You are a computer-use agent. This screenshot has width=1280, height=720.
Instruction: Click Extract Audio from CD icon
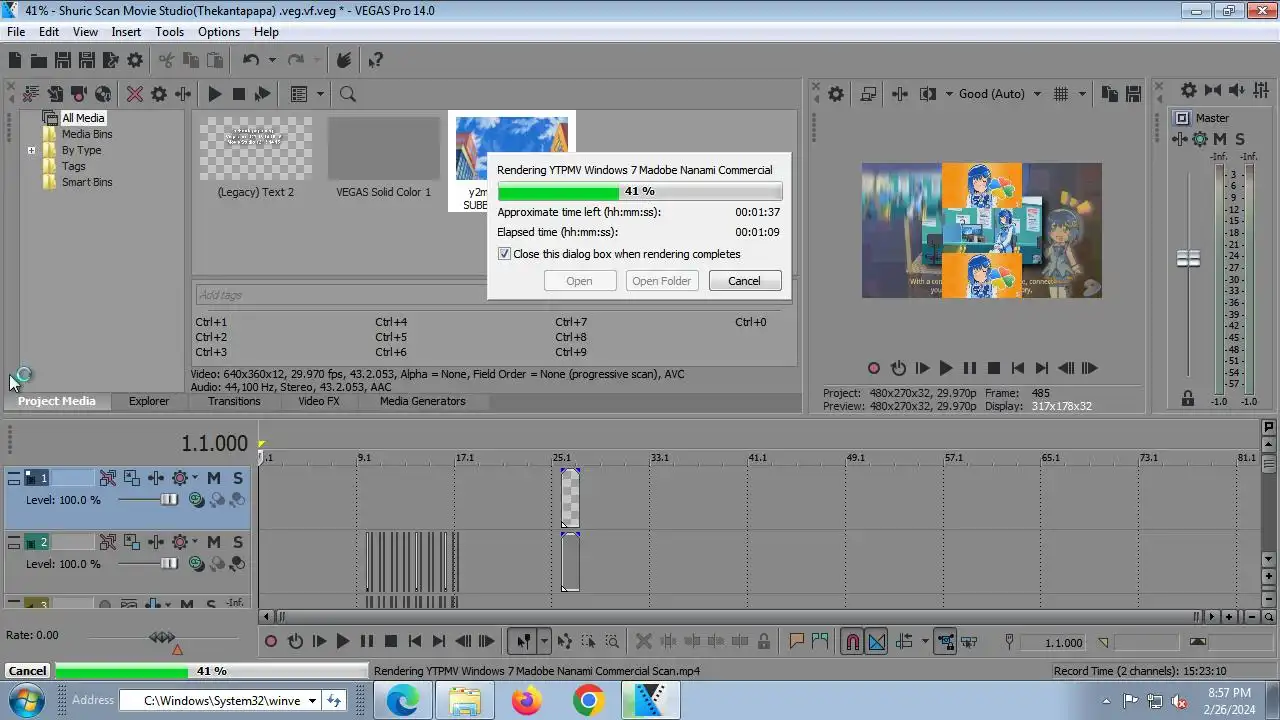tap(103, 94)
